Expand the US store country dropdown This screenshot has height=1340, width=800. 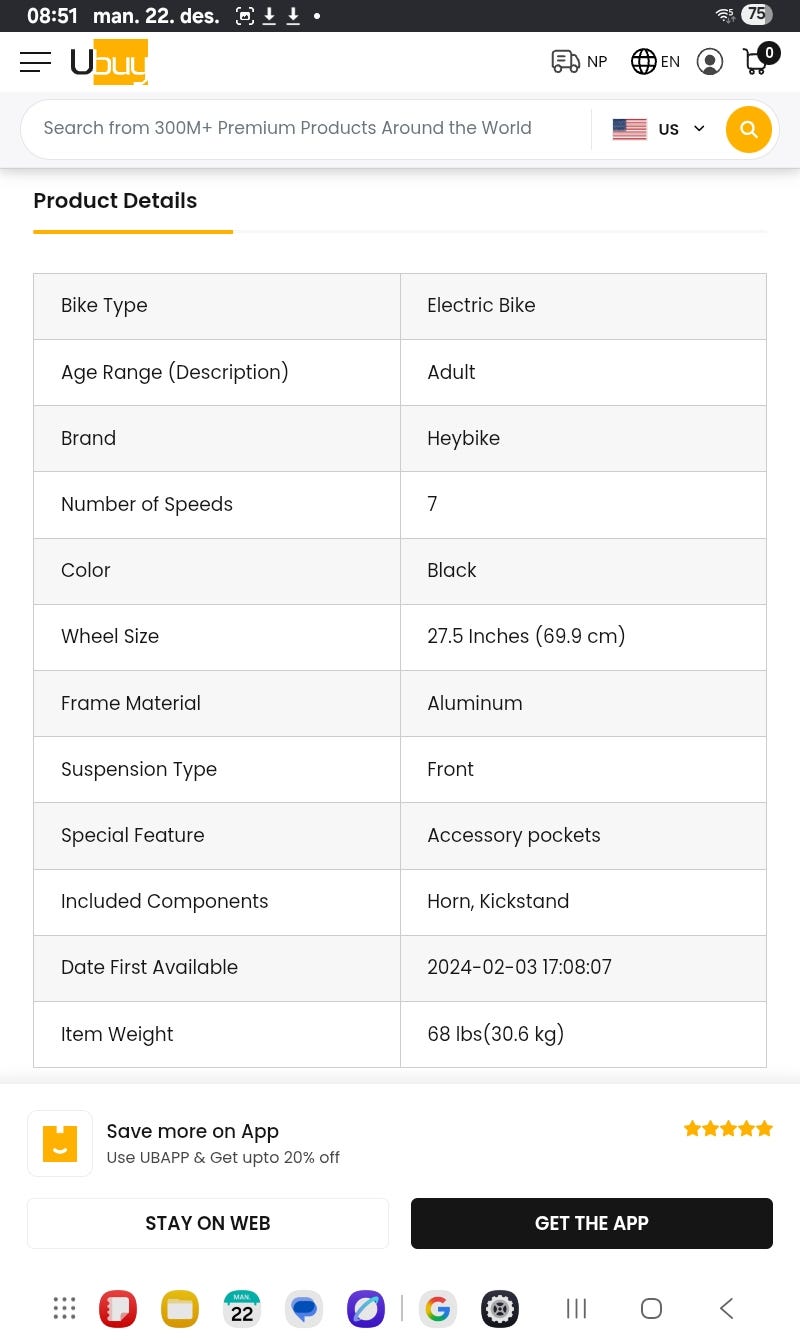(658, 129)
